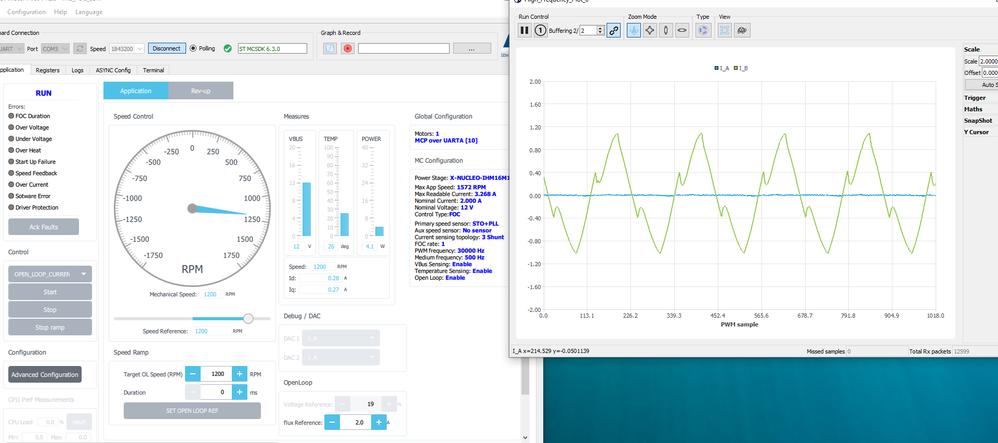Click the Start motor button
This screenshot has width=998, height=443.
50,292
